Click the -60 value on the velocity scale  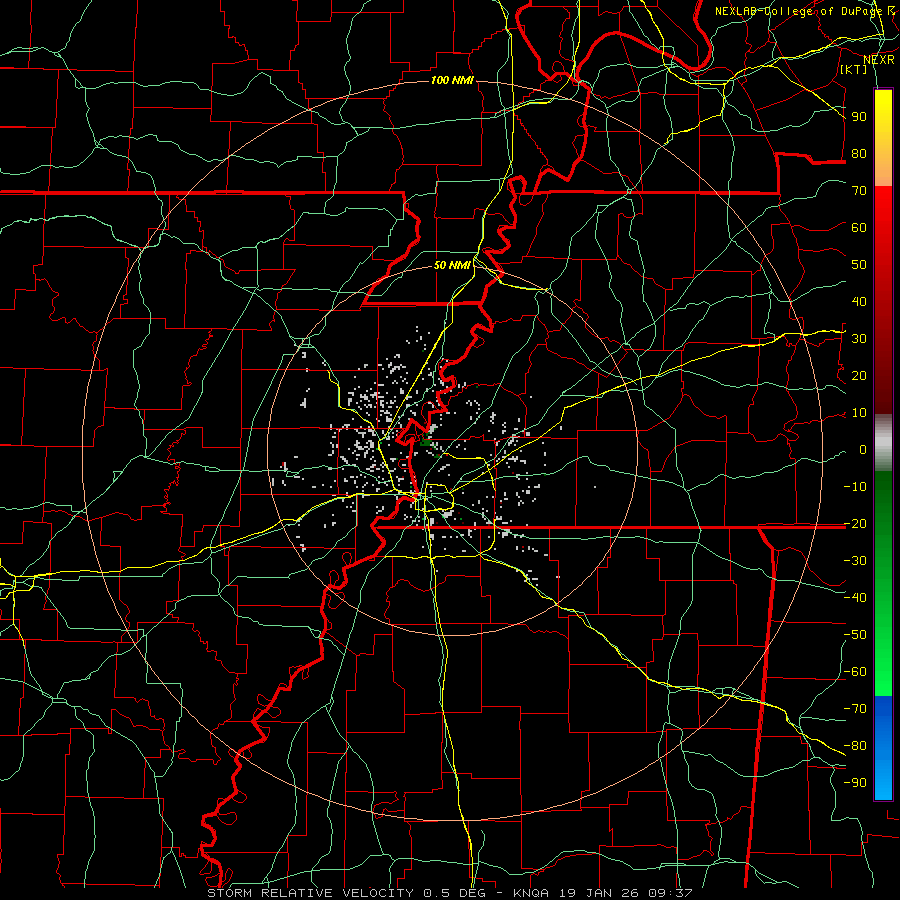[855, 672]
